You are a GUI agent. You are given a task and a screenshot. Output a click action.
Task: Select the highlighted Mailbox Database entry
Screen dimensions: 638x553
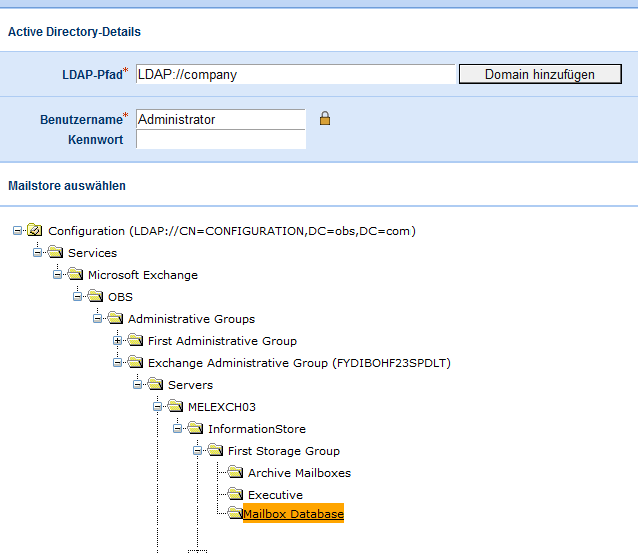[x=294, y=514]
